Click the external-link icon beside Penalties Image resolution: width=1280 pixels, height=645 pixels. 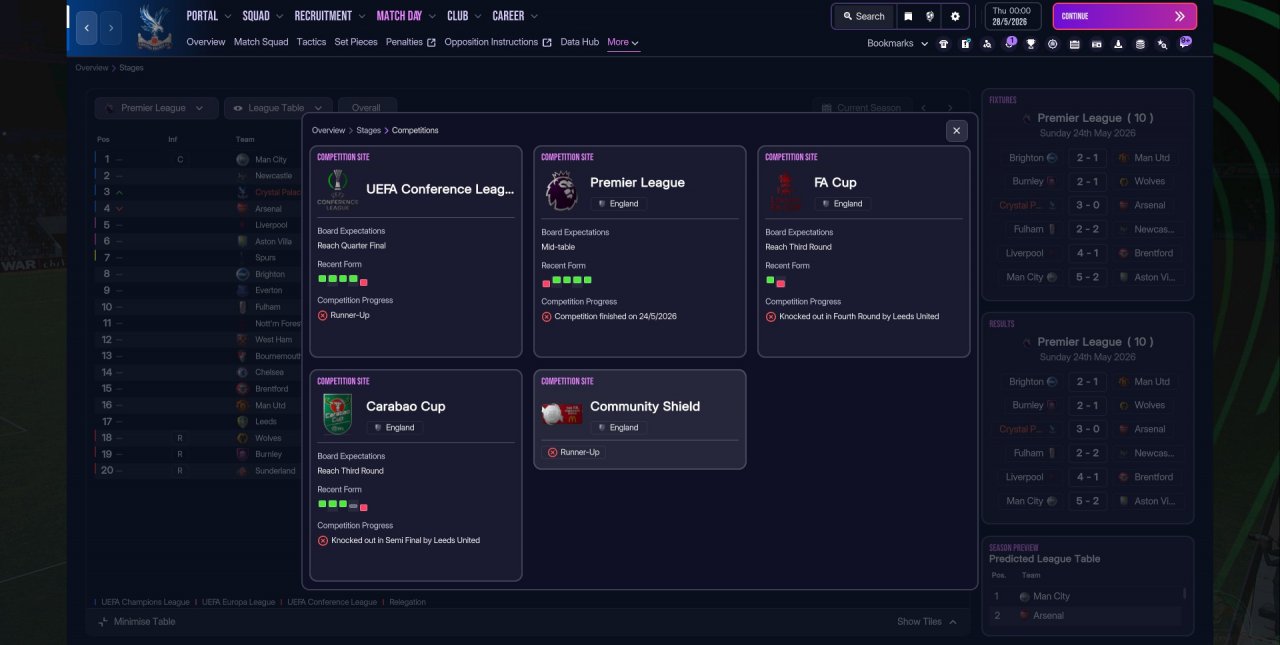pyautogui.click(x=431, y=43)
